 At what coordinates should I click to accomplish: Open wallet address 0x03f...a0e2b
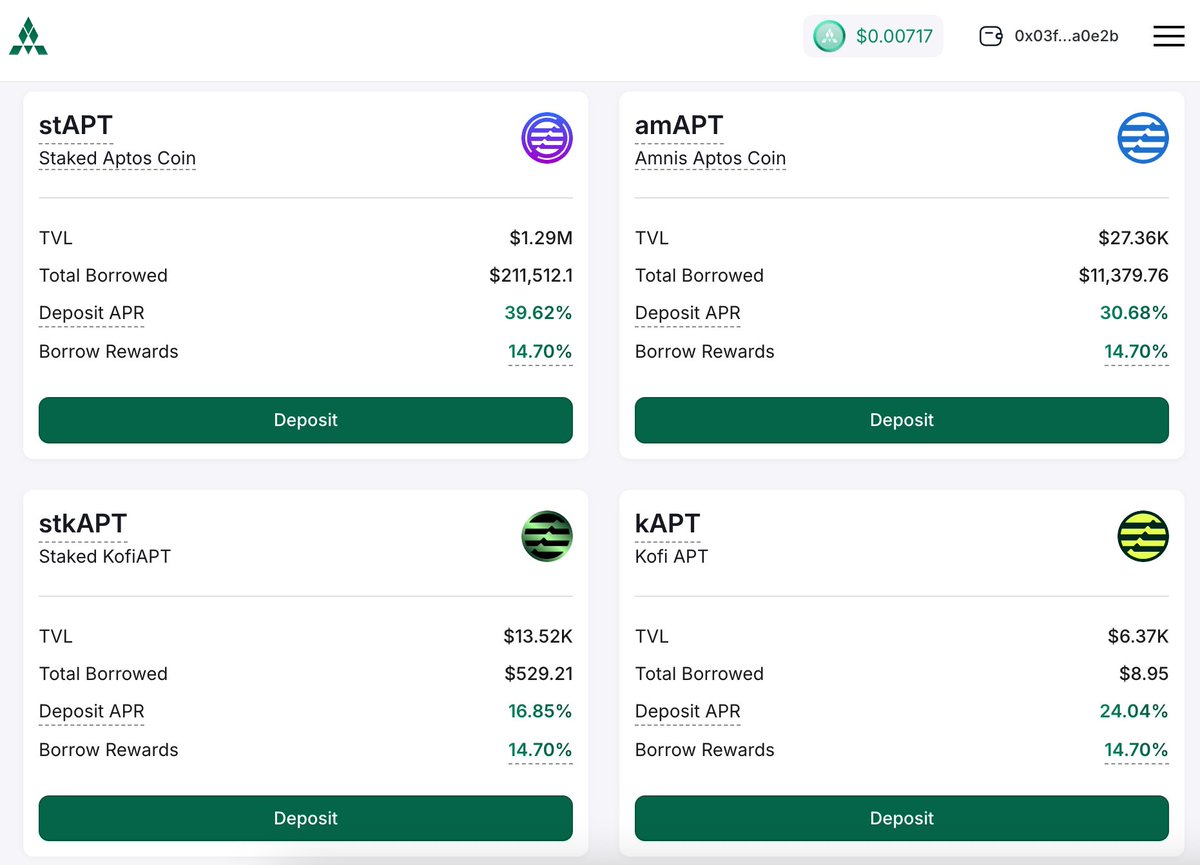(1066, 36)
